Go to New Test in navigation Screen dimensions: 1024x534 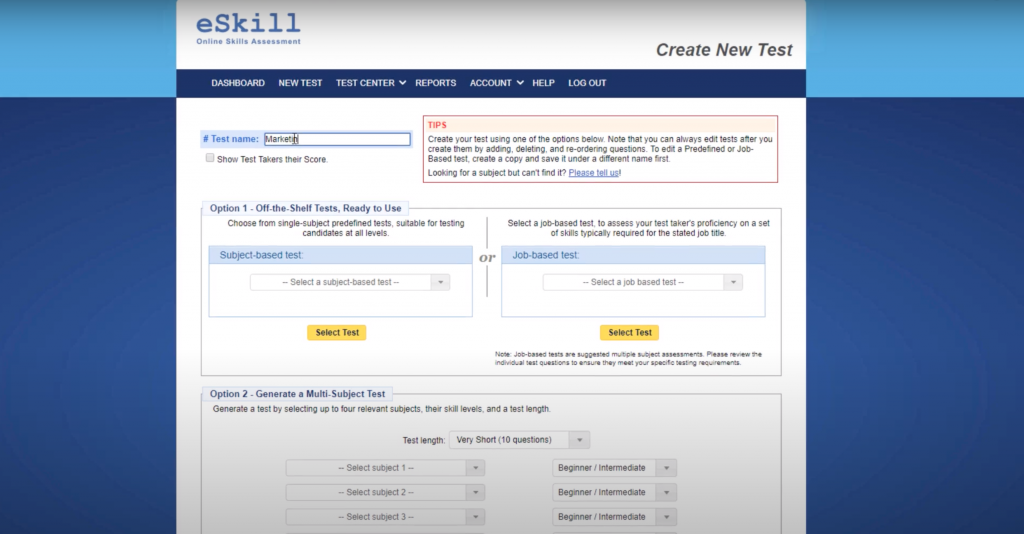pos(300,83)
